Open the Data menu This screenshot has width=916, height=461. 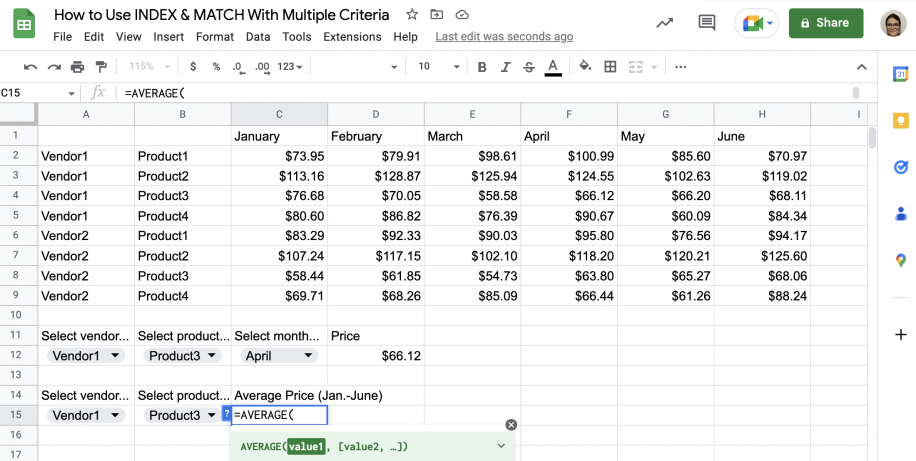pos(258,37)
